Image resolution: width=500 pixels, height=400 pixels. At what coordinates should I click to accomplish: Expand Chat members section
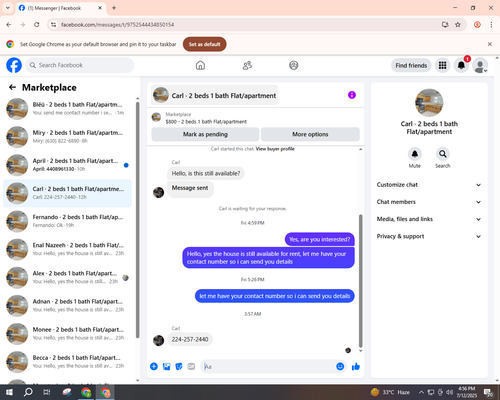click(x=429, y=202)
